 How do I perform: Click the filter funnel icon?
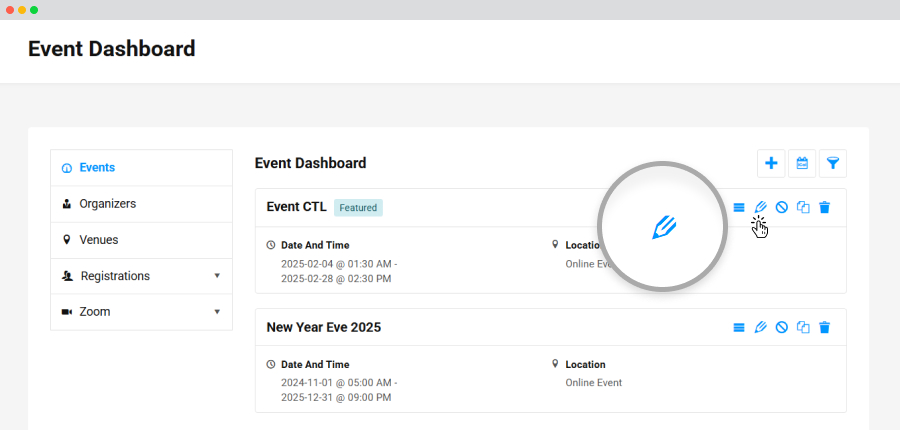pyautogui.click(x=833, y=164)
